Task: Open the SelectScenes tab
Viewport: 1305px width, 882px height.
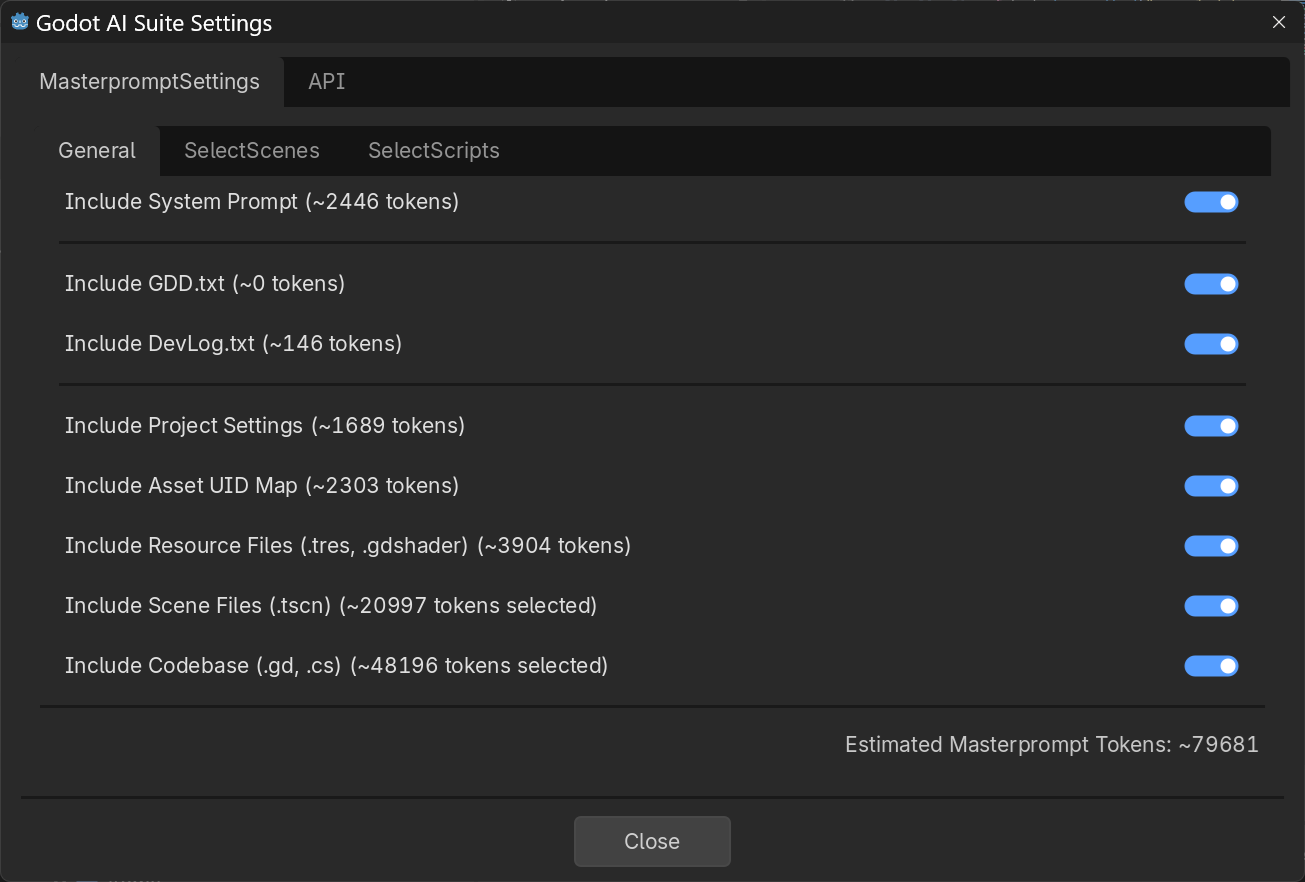Action: coord(252,151)
